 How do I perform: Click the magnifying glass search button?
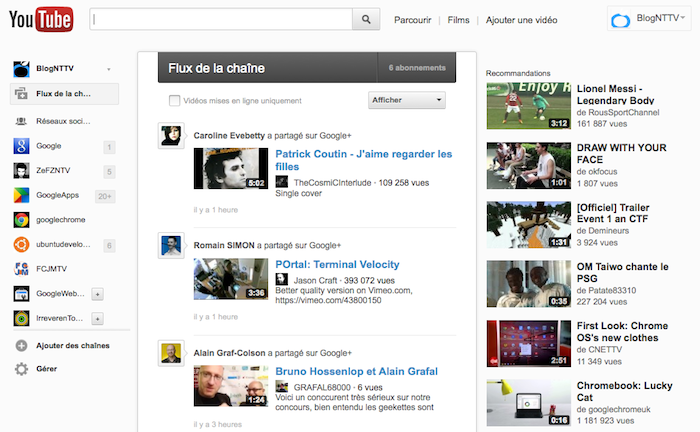(x=366, y=19)
